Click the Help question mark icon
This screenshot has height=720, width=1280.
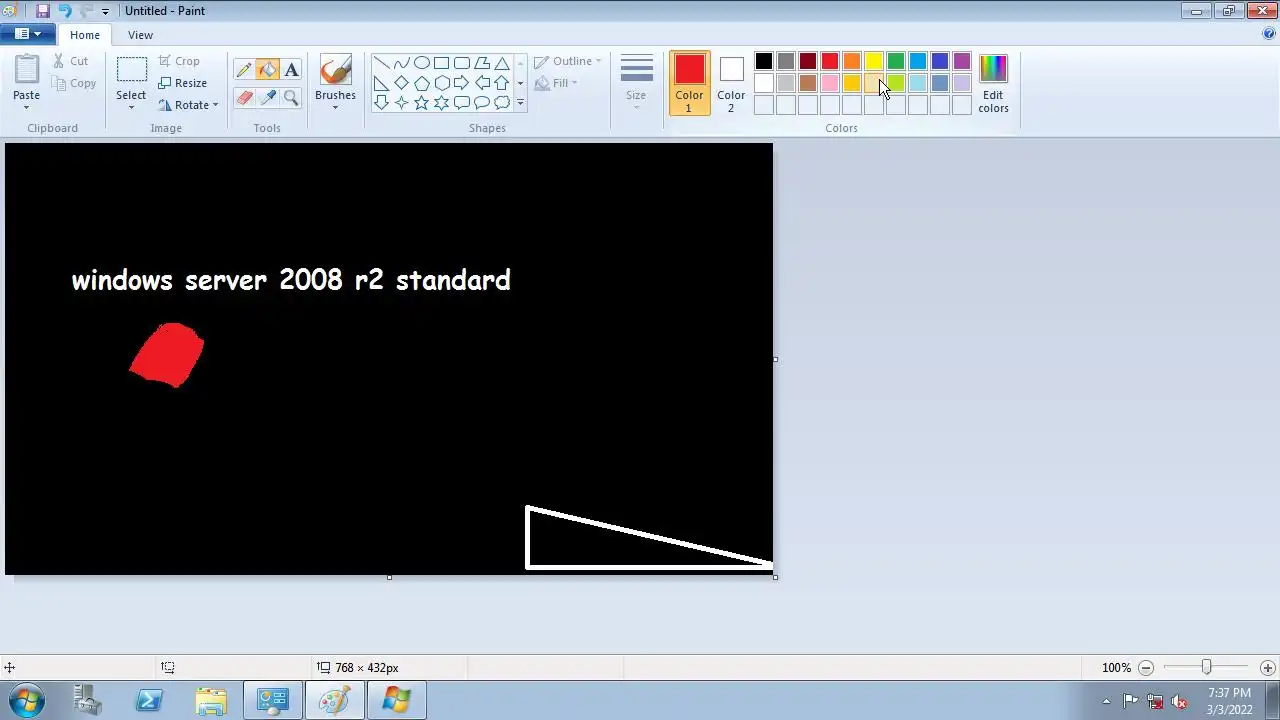click(1269, 34)
